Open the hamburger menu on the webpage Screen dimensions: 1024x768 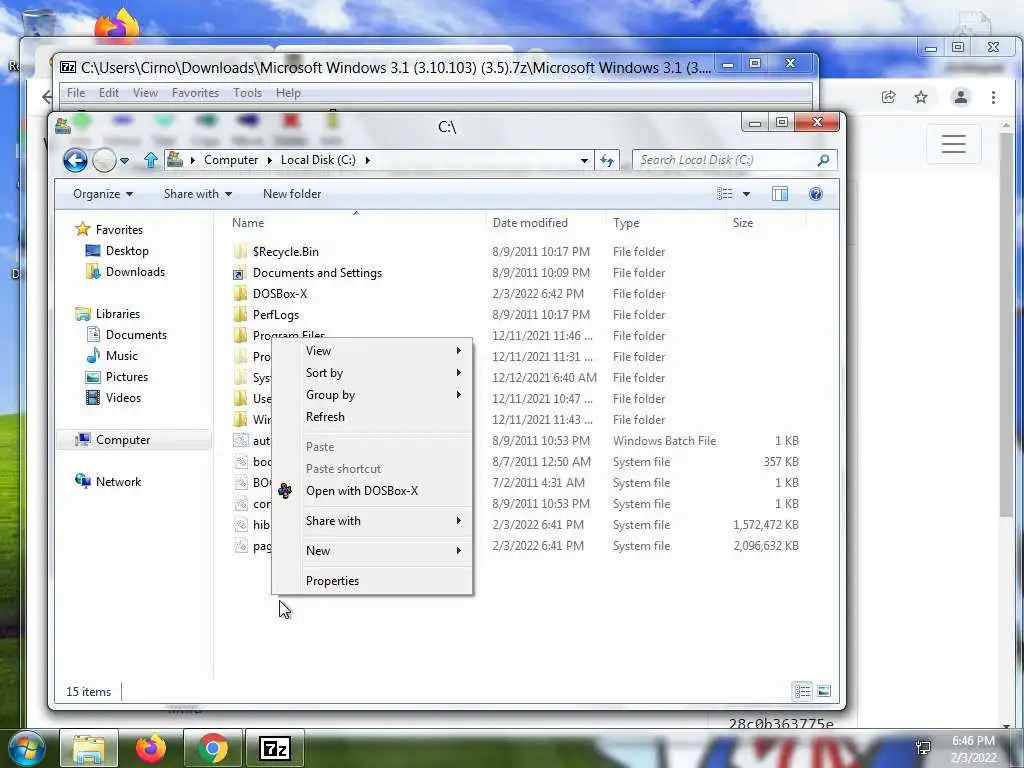[x=953, y=144]
